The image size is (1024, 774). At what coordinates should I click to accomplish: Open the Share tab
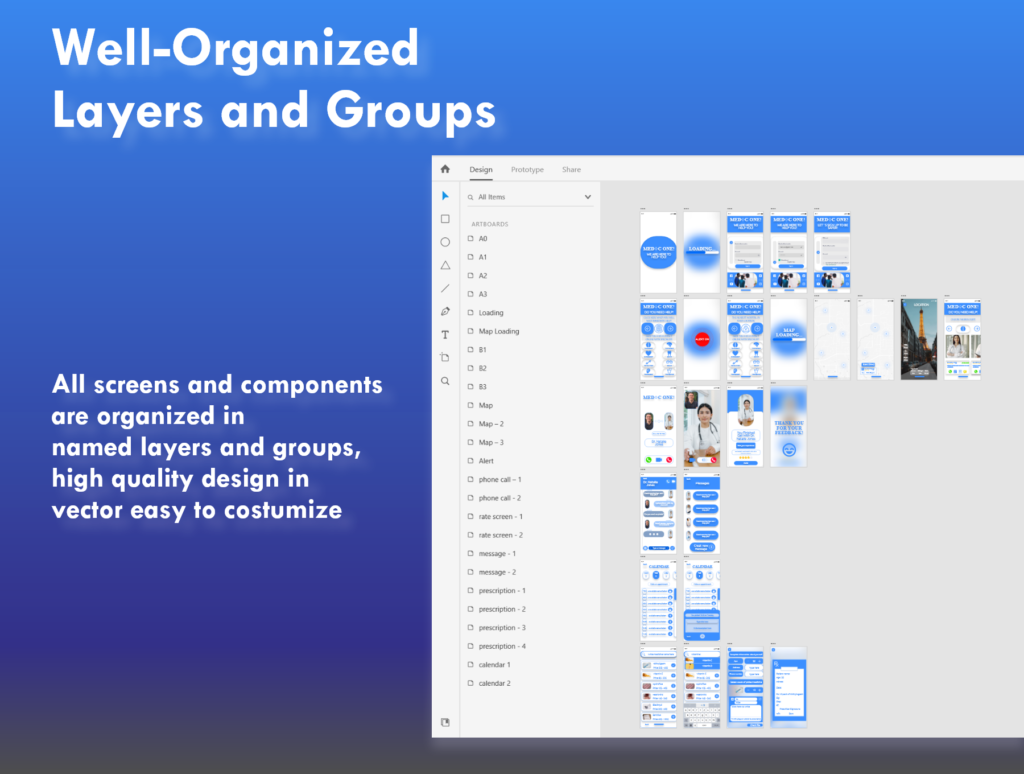(571, 170)
